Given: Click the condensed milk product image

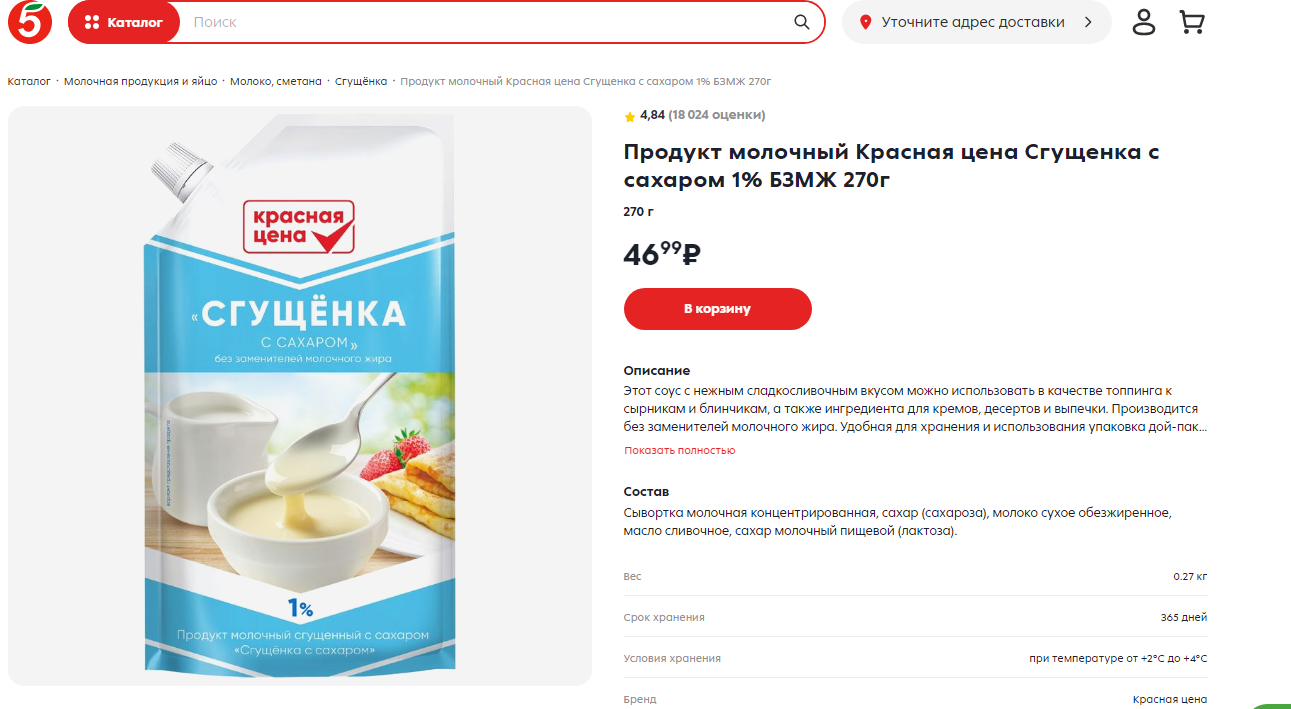Looking at the screenshot, I should point(300,395).
